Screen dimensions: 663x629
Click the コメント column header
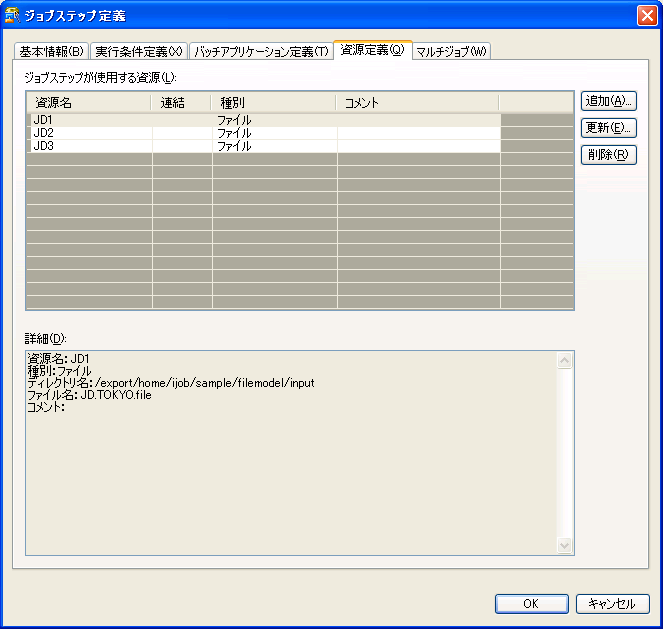(417, 102)
